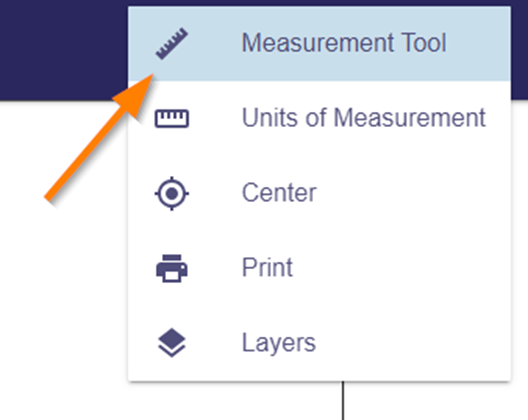Image resolution: width=528 pixels, height=420 pixels.
Task: Click the blank white area left of the menu
Action: click(x=64, y=286)
